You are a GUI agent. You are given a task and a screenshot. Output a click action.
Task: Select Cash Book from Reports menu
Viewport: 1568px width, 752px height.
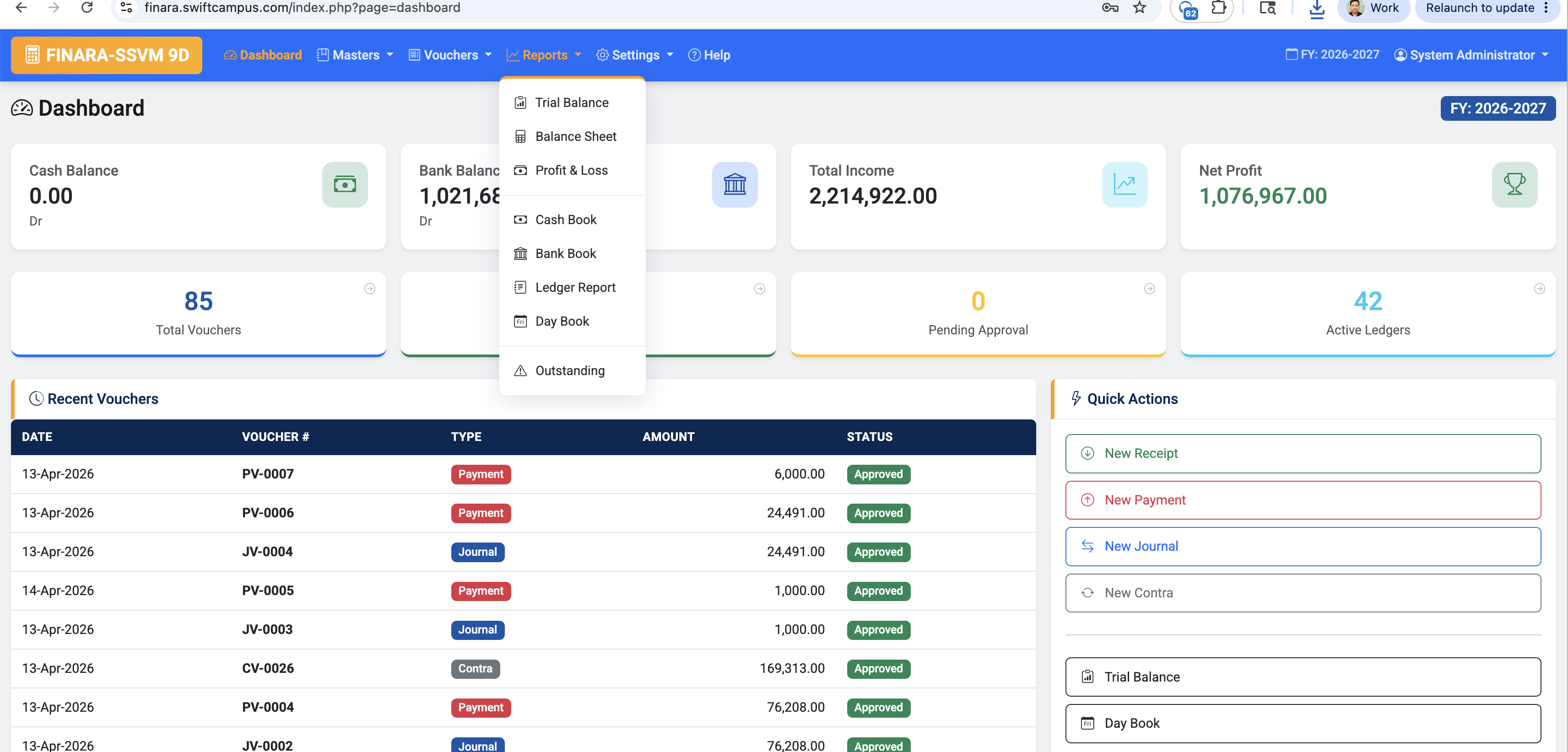[x=572, y=220]
